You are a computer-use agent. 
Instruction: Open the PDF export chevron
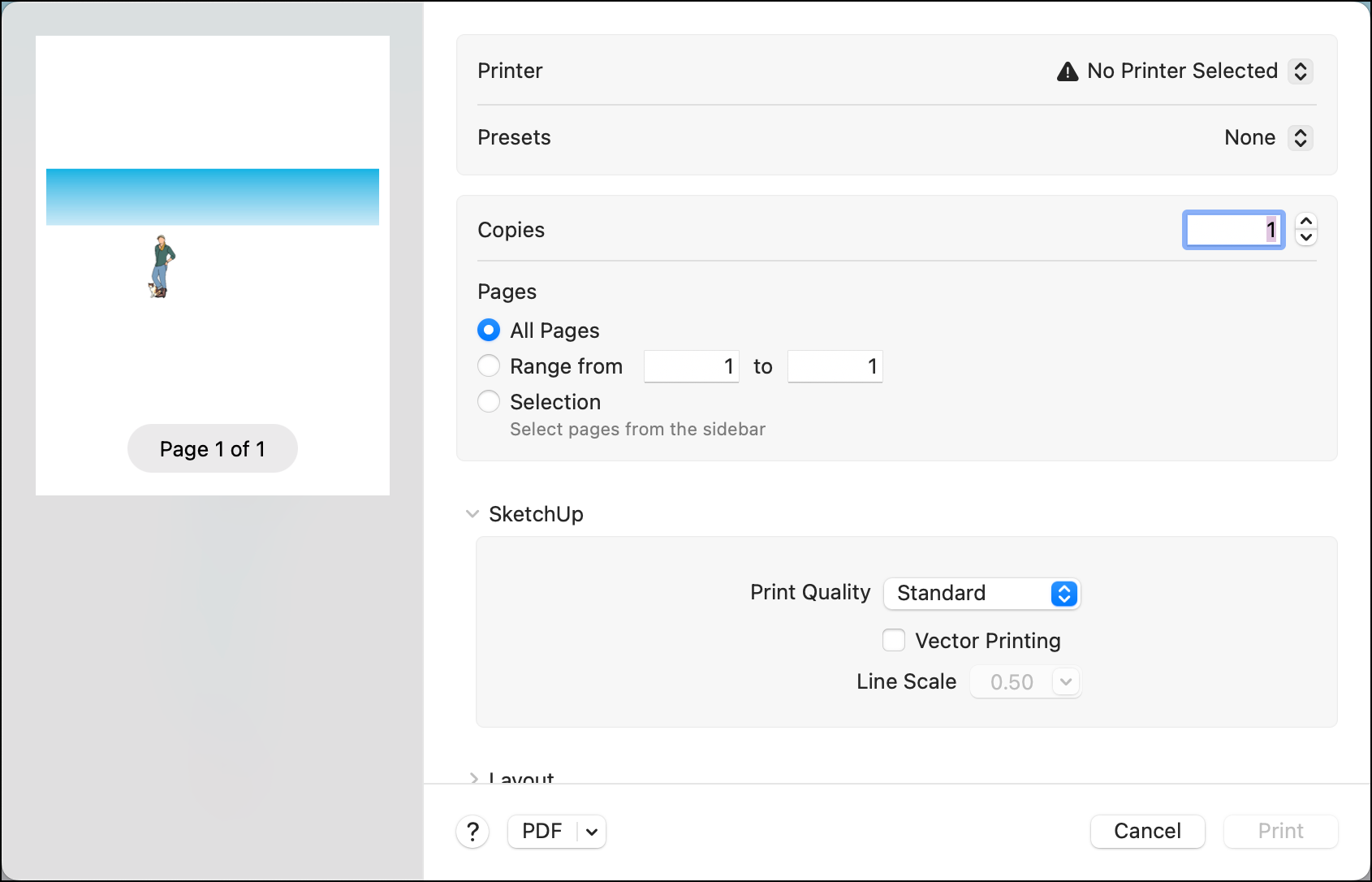click(x=591, y=832)
